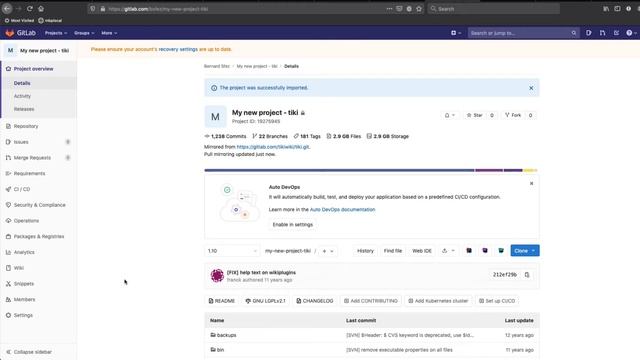Open the to-do list icon in navbar
The height and width of the screenshot is (360, 640).
tap(616, 33)
